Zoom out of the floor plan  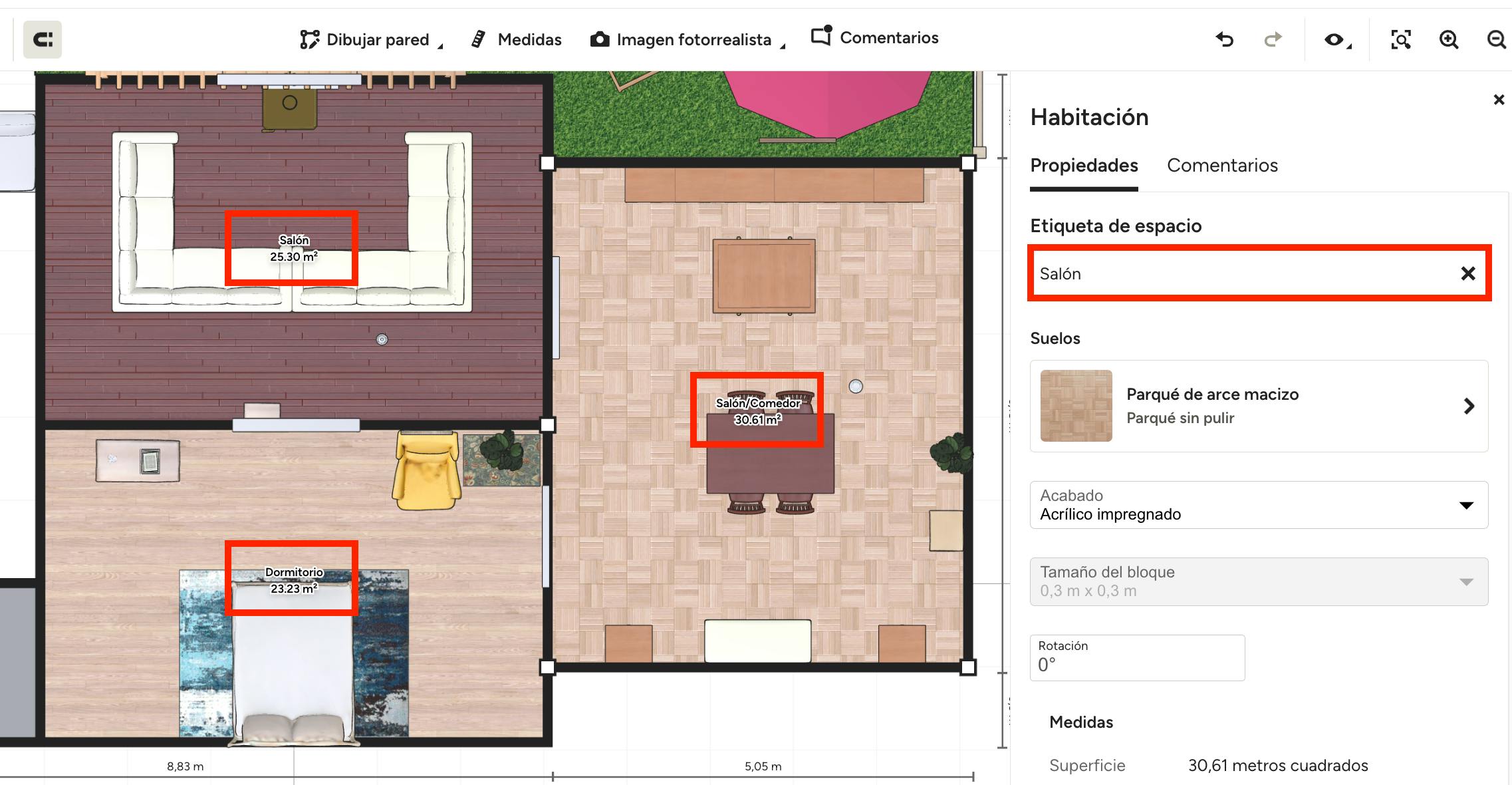pos(1496,40)
